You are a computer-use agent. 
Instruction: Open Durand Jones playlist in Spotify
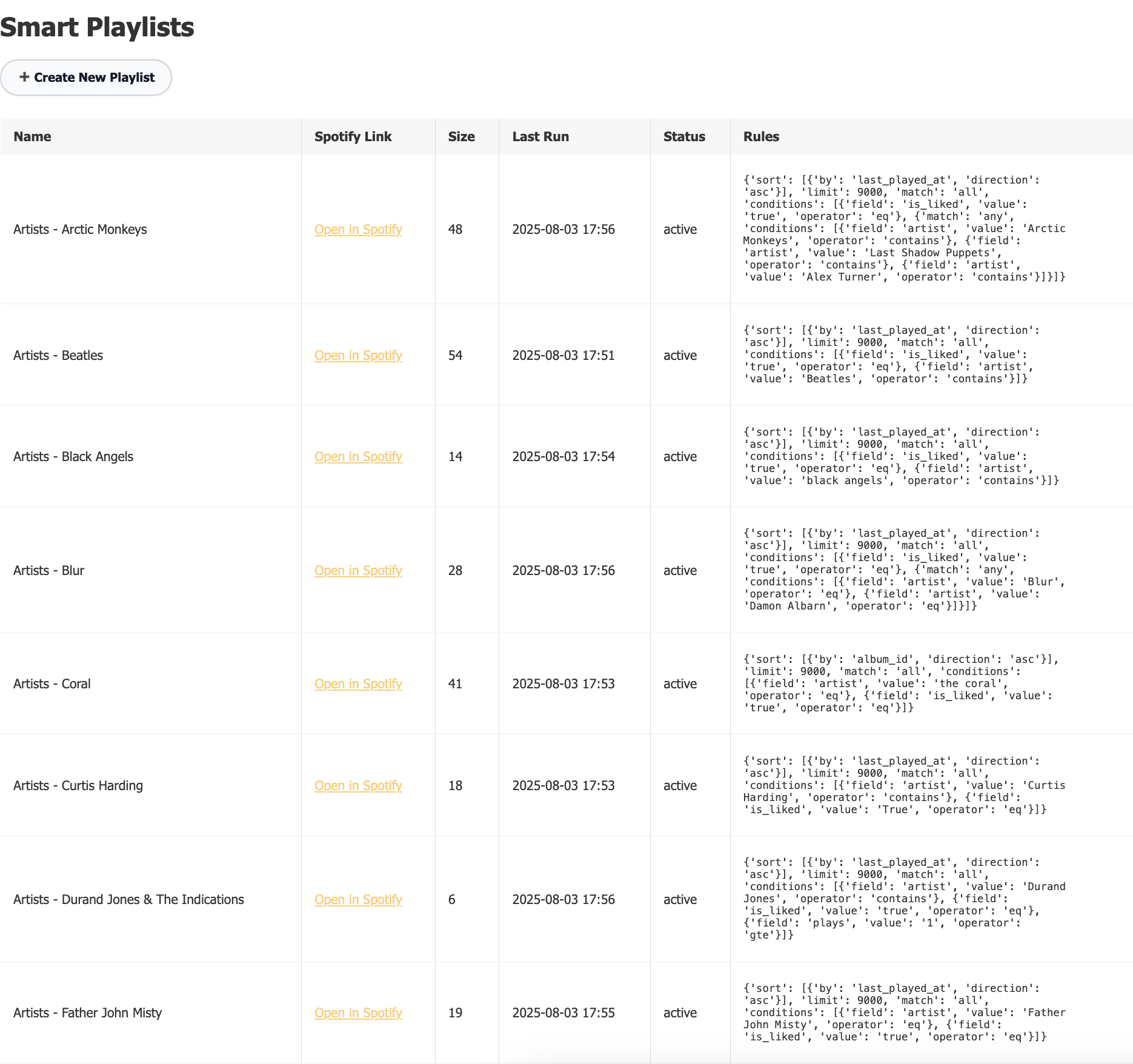[x=357, y=900]
